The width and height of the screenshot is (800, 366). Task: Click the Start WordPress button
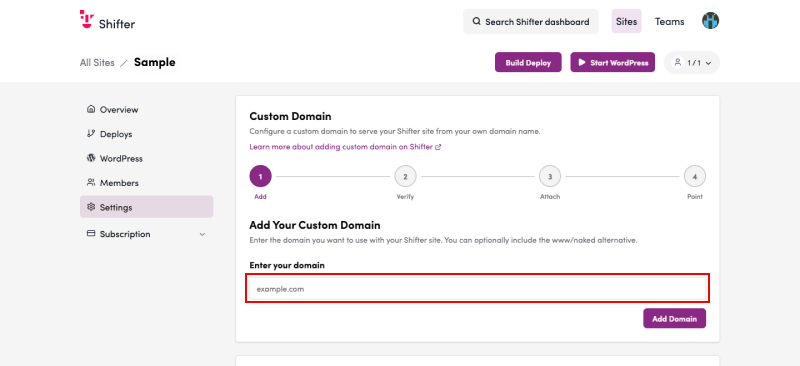click(612, 62)
